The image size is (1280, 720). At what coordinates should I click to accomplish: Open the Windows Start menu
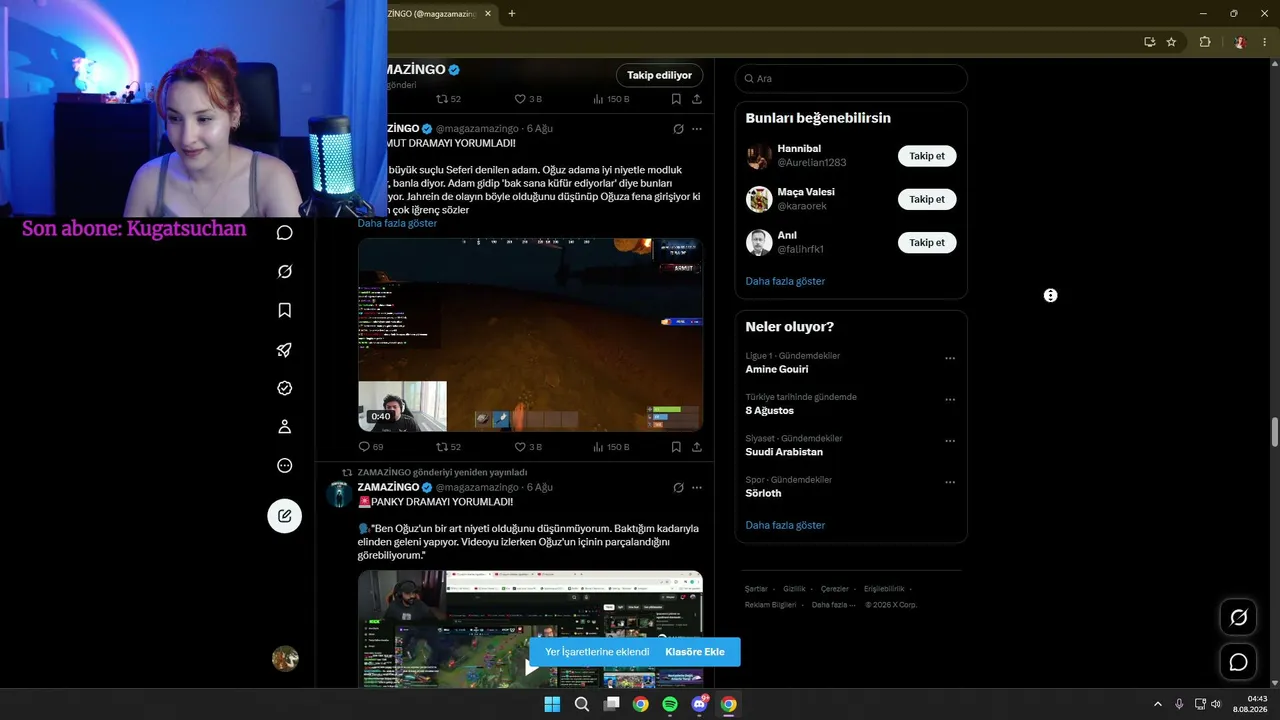coord(552,704)
